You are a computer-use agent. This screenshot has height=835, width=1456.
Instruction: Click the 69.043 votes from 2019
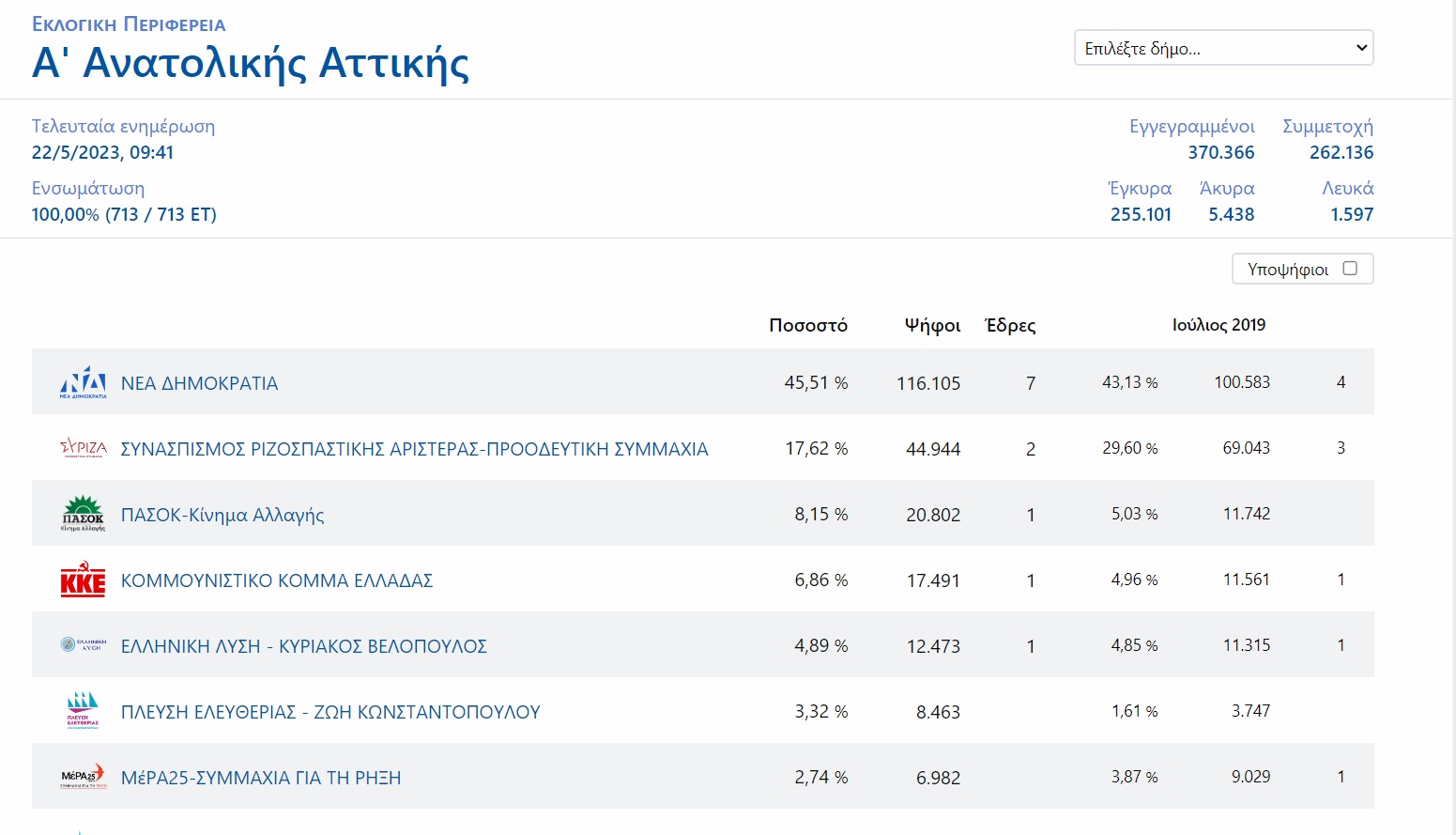(x=1246, y=448)
